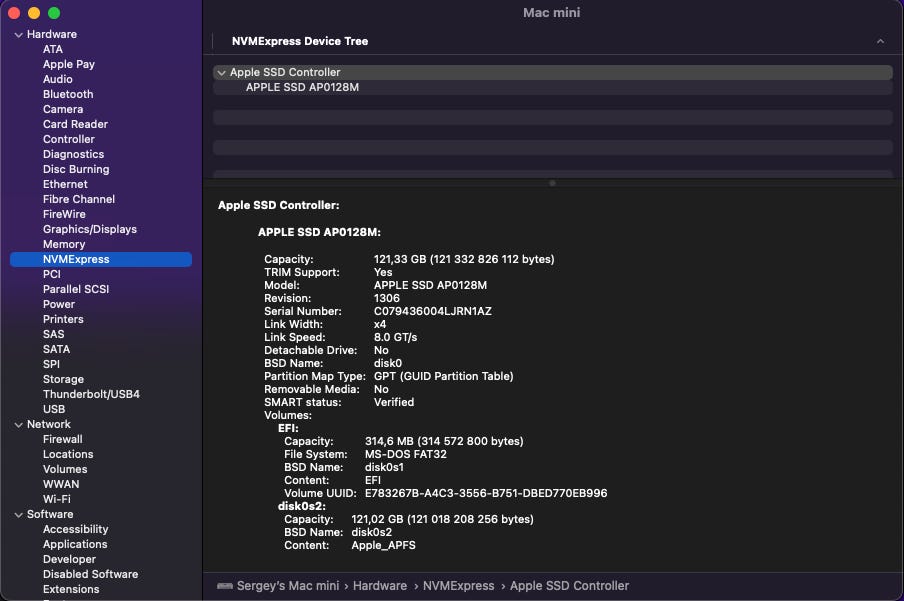
Task: Click the Mac mini icon in path bar
Action: 224,586
